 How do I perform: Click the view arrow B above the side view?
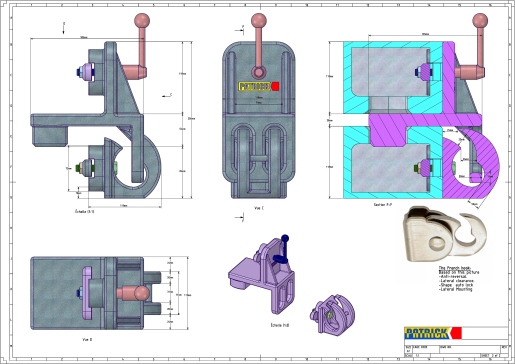pos(63,28)
